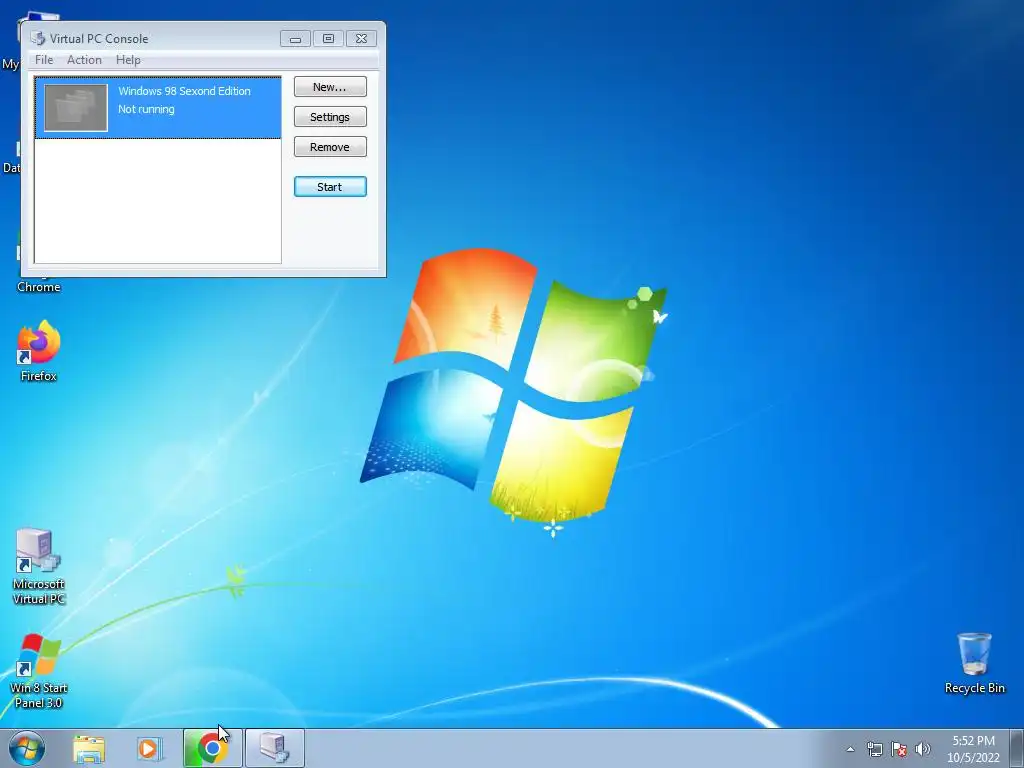1024x768 pixels.
Task: Open the Action Center flag icon
Action: (x=899, y=749)
